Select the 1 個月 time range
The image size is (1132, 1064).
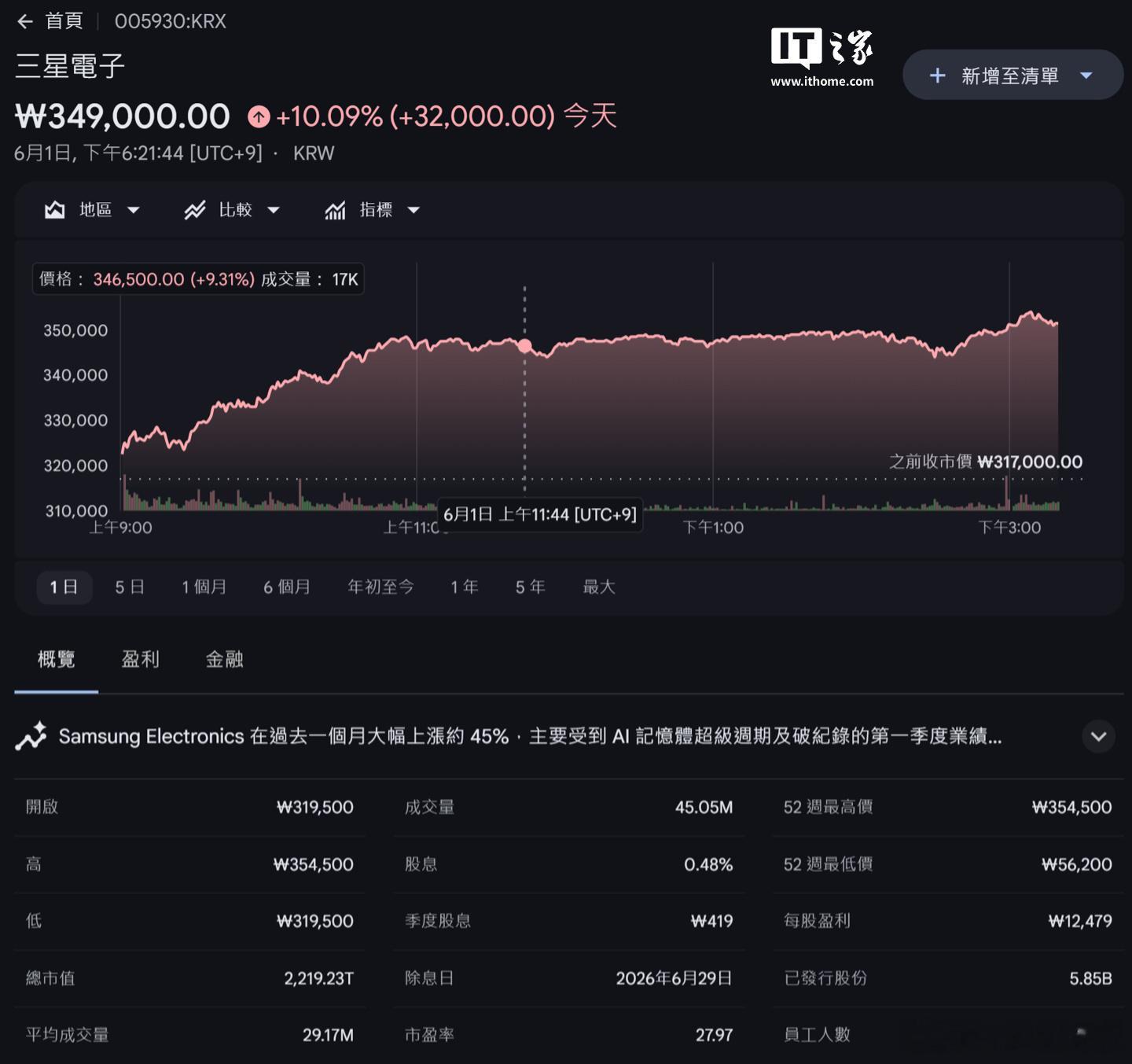click(204, 587)
